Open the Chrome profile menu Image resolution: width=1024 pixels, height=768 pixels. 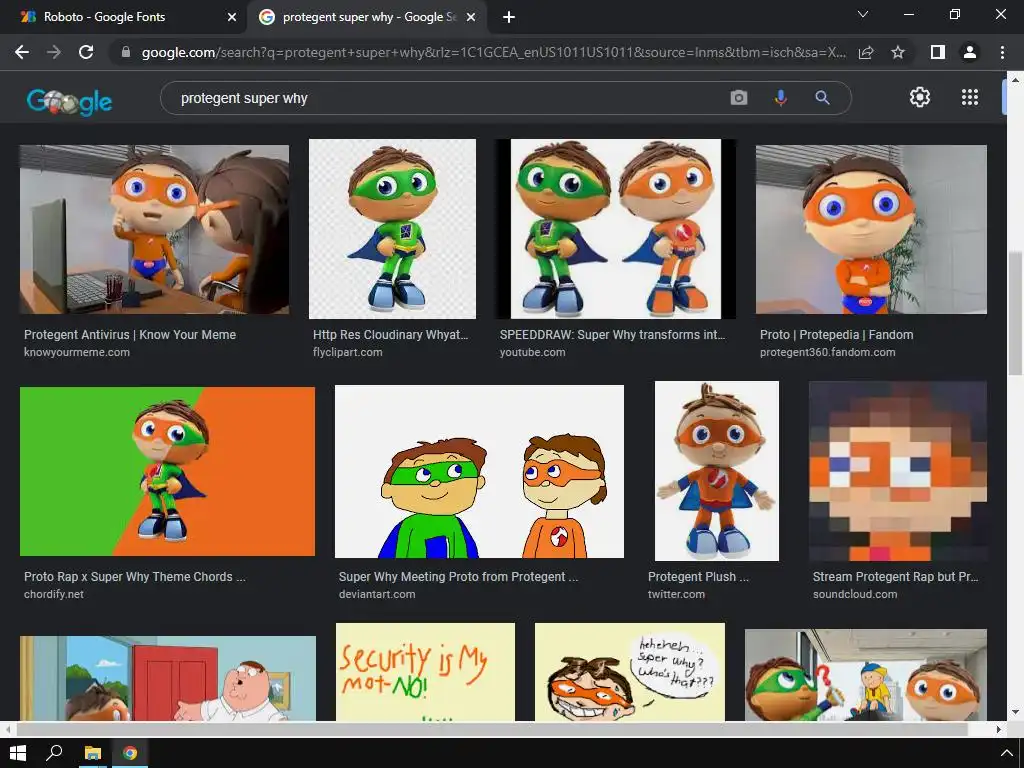(x=970, y=52)
